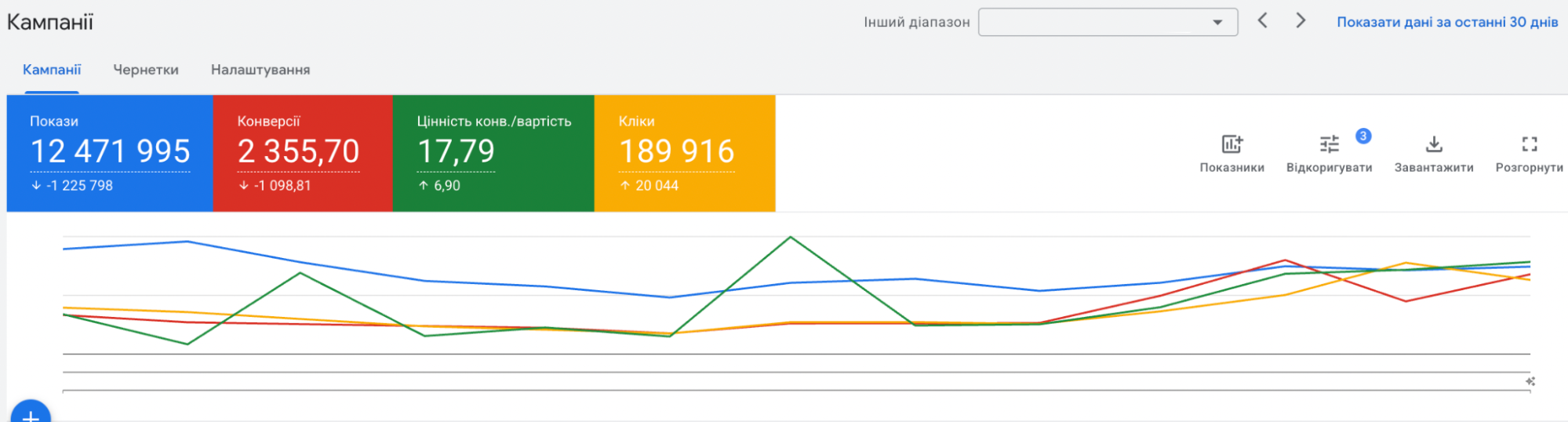Go to previous date range arrow
This screenshot has height=422, width=1568.
[1263, 21]
